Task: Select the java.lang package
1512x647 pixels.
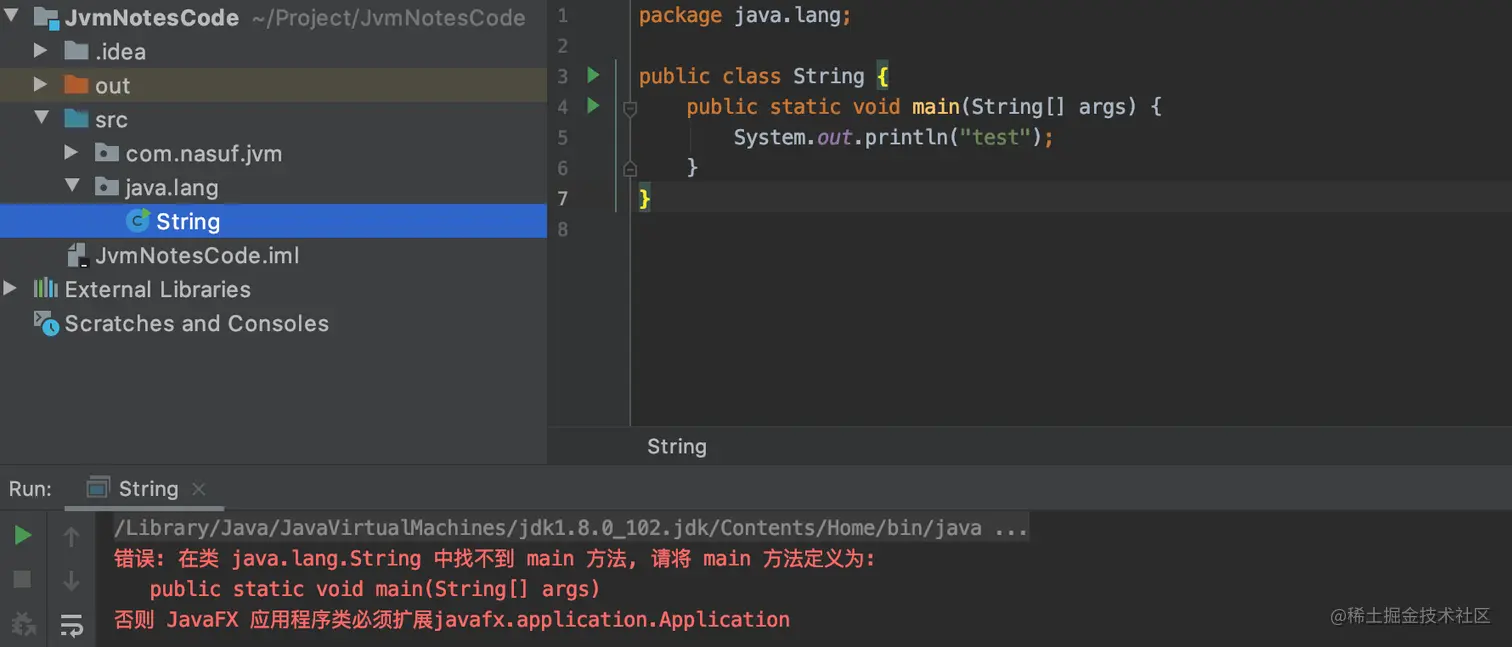Action: click(172, 188)
